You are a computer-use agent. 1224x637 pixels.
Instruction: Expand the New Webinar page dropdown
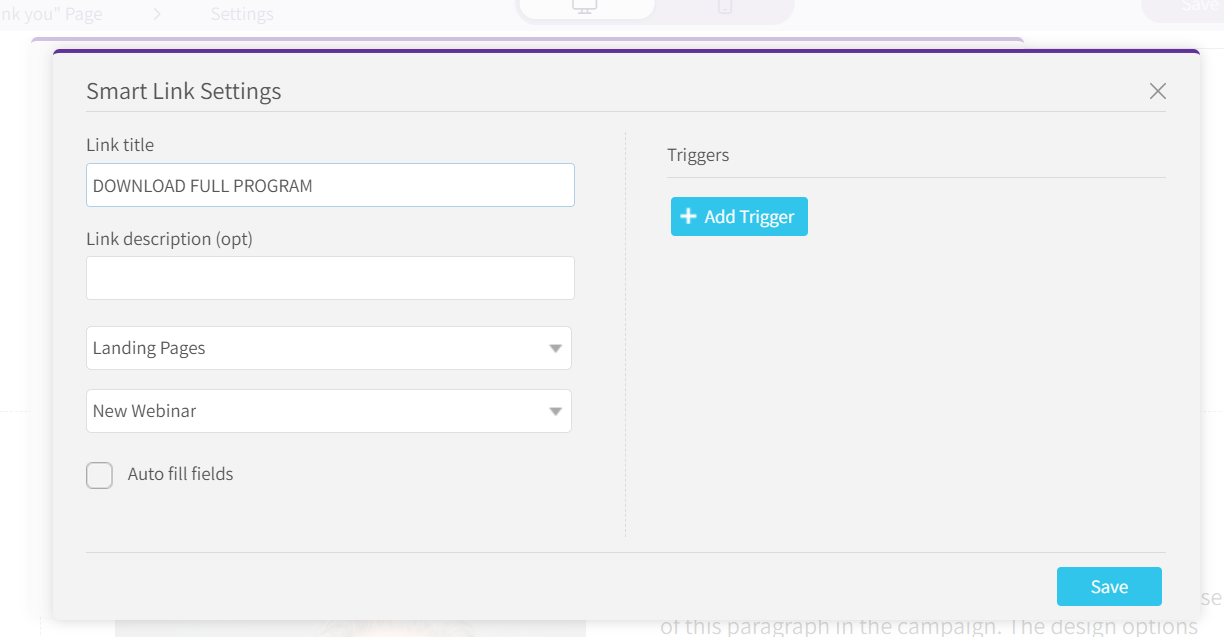(328, 411)
